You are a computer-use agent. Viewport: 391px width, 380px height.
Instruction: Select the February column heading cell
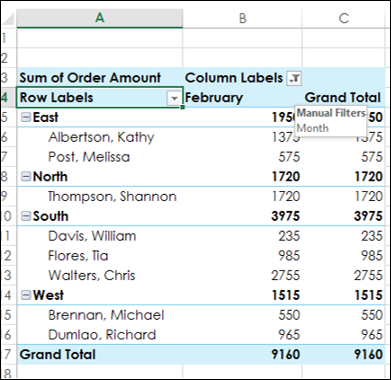242,98
